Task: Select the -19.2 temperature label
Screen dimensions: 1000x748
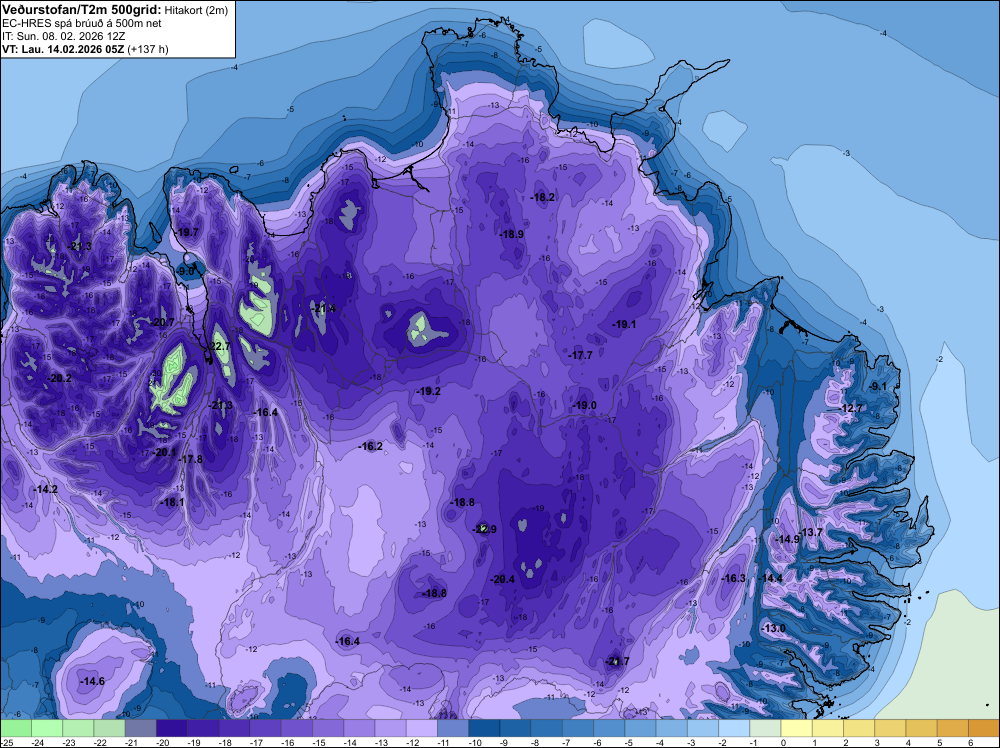Action: (x=428, y=391)
